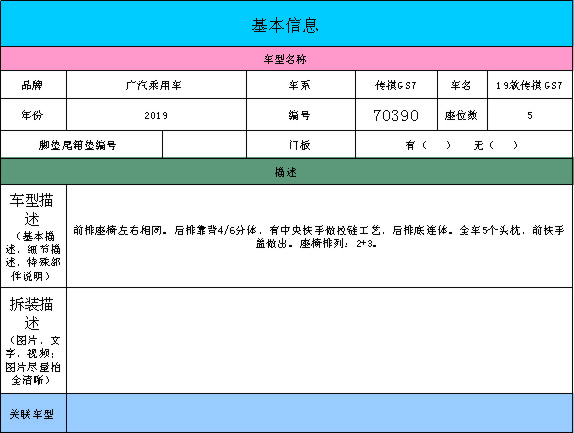Click the 座位数 label cell

[x=462, y=115]
